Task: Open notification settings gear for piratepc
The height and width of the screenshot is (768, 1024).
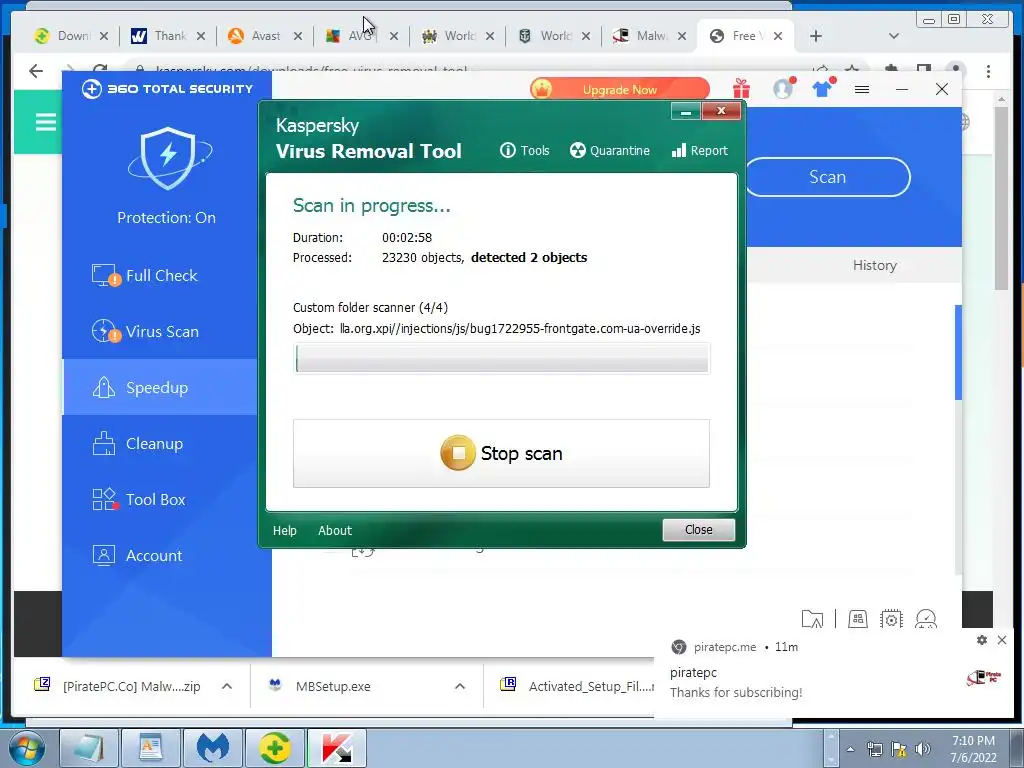Action: click(982, 640)
